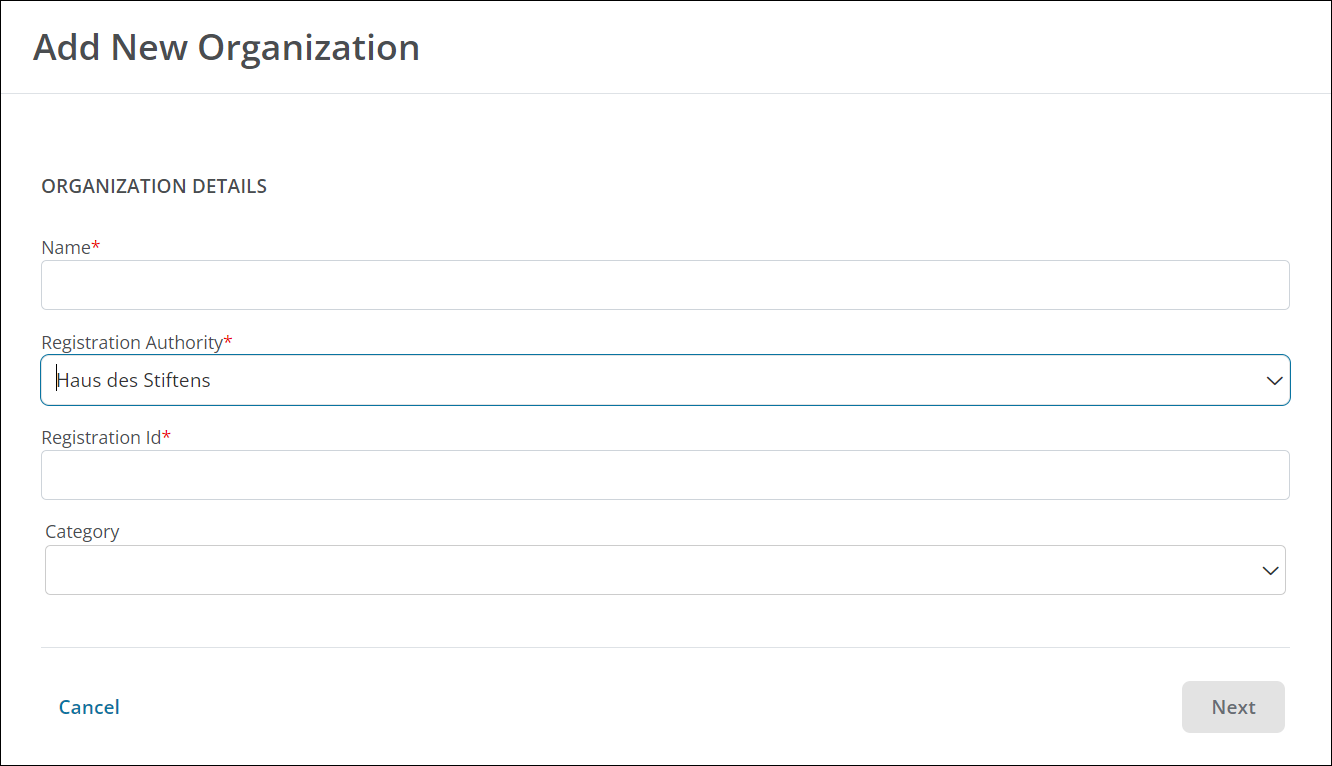Click the down arrow in the Category field
The height and width of the screenshot is (766, 1332).
[x=1269, y=570]
